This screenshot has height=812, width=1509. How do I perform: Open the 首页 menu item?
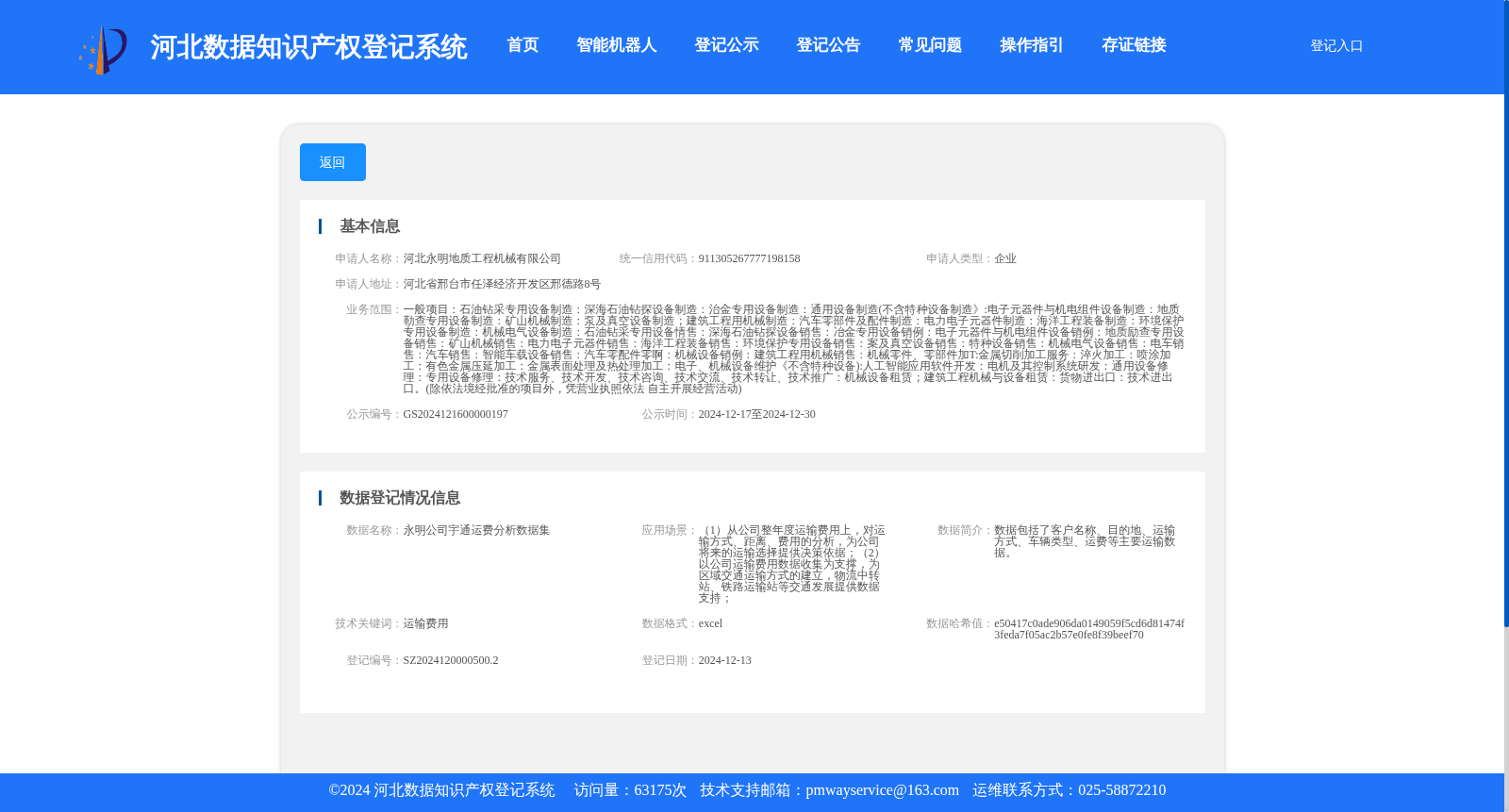pos(522,45)
